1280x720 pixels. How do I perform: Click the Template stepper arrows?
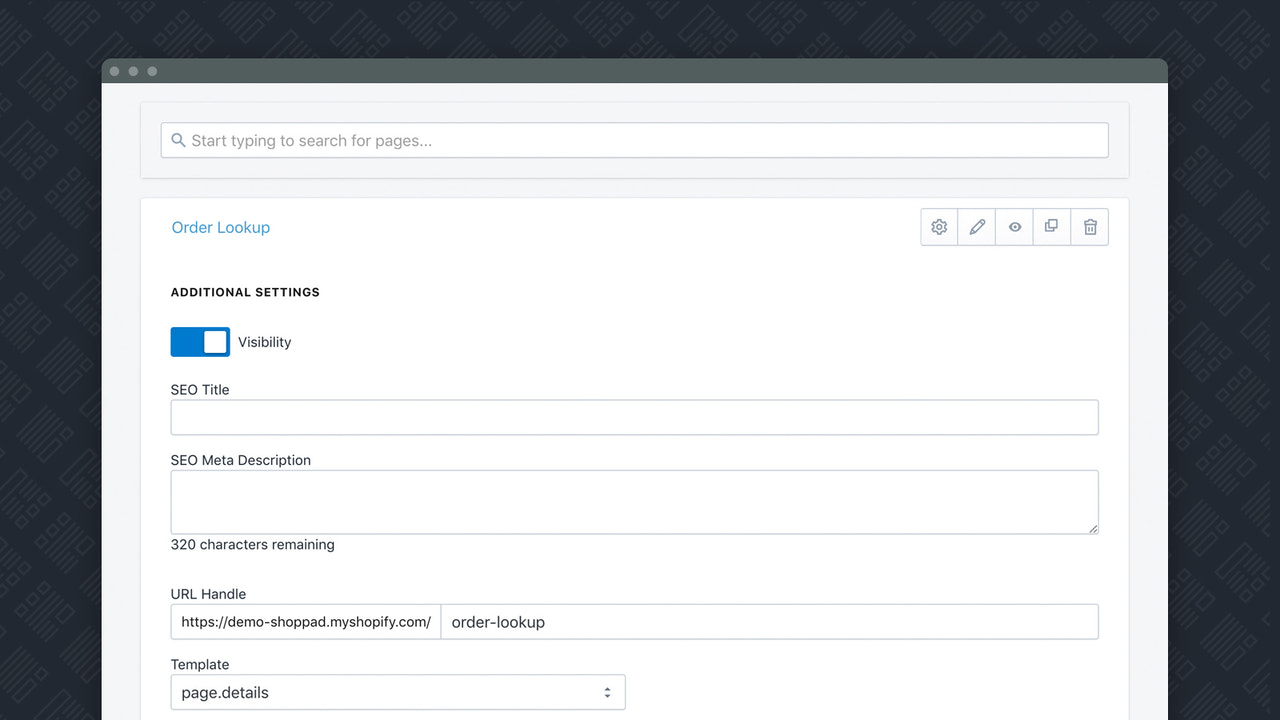click(x=607, y=692)
